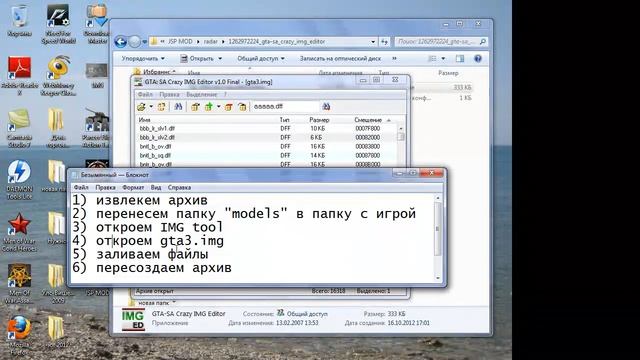Click line '3) откроем IMG tool' in Notepad
The height and width of the screenshot is (360, 640).
[148, 227]
